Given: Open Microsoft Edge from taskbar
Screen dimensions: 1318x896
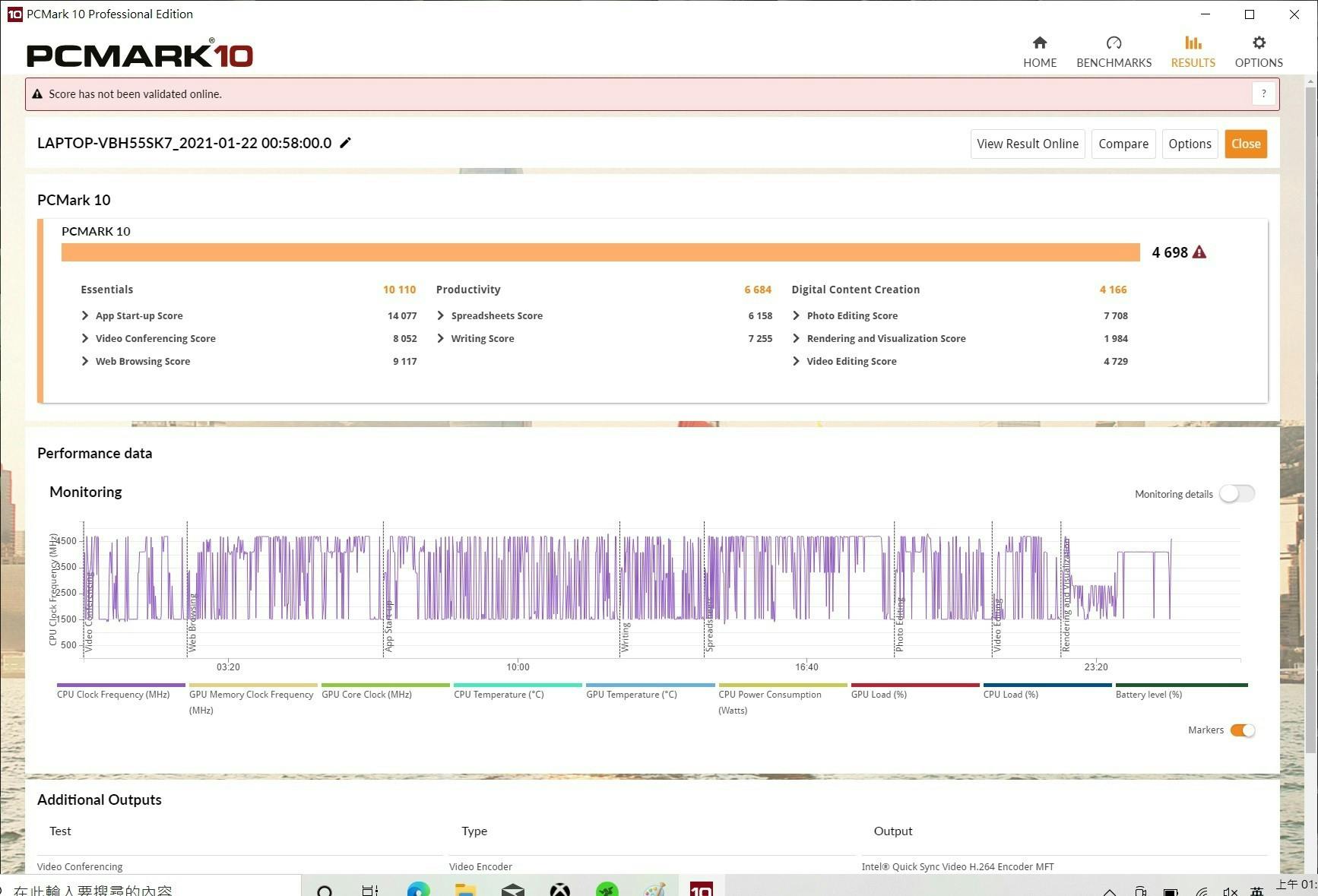Looking at the screenshot, I should [418, 890].
